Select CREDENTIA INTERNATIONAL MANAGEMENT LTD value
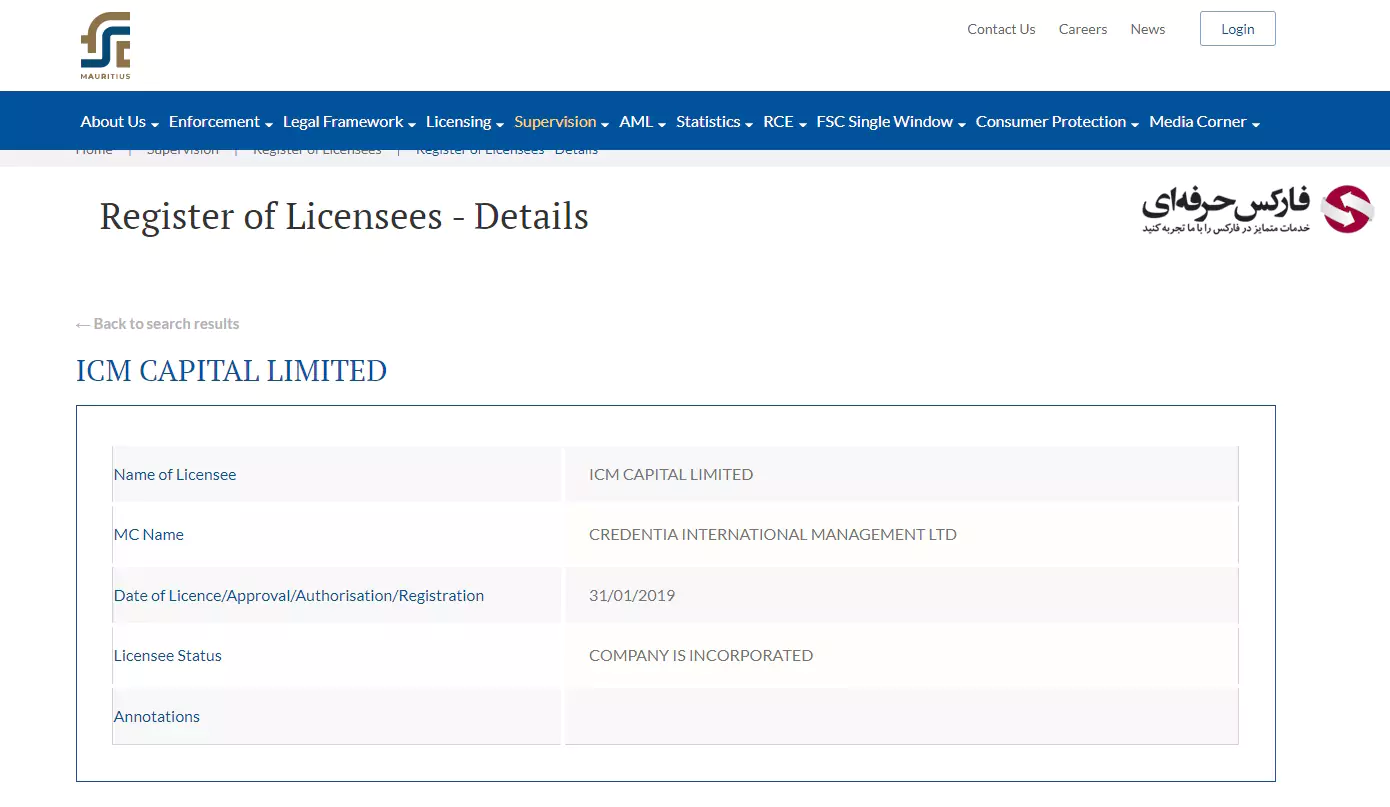1390x807 pixels. 773,535
